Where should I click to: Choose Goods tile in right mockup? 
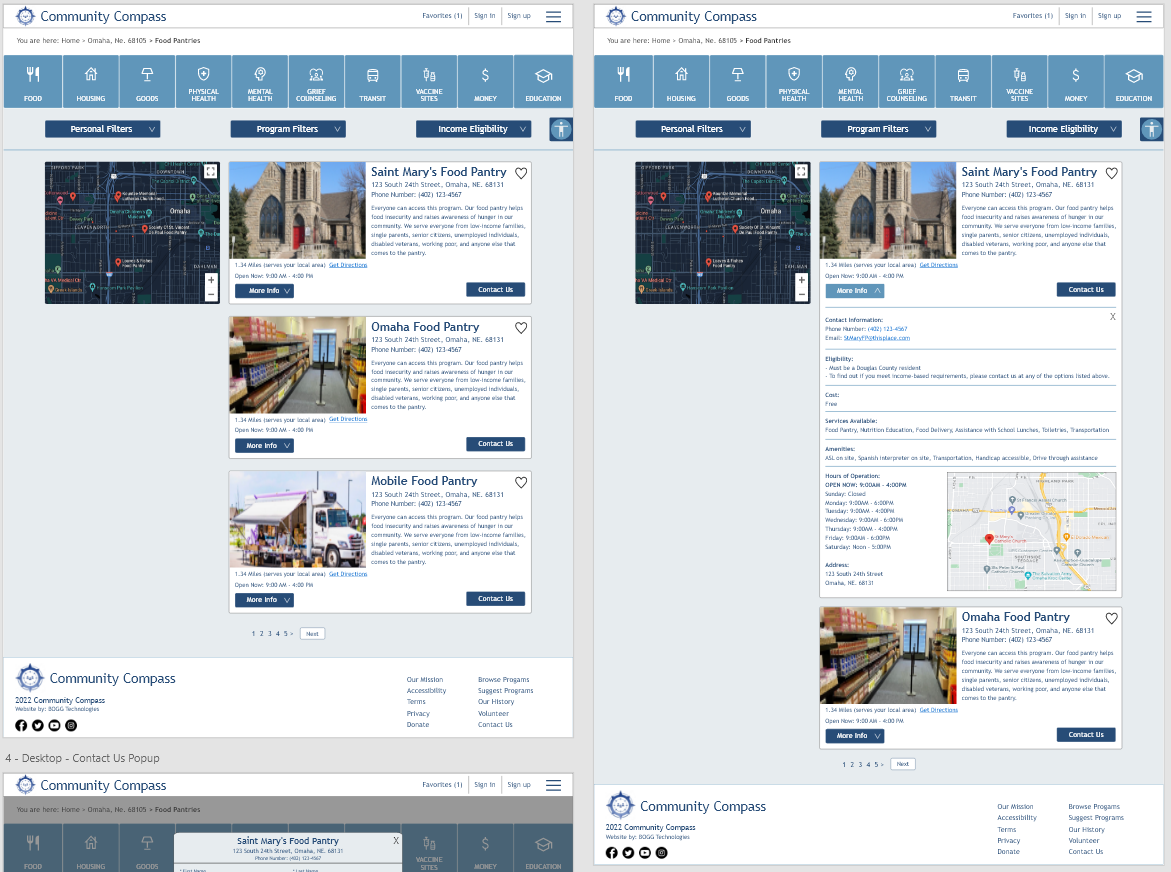[x=738, y=81]
